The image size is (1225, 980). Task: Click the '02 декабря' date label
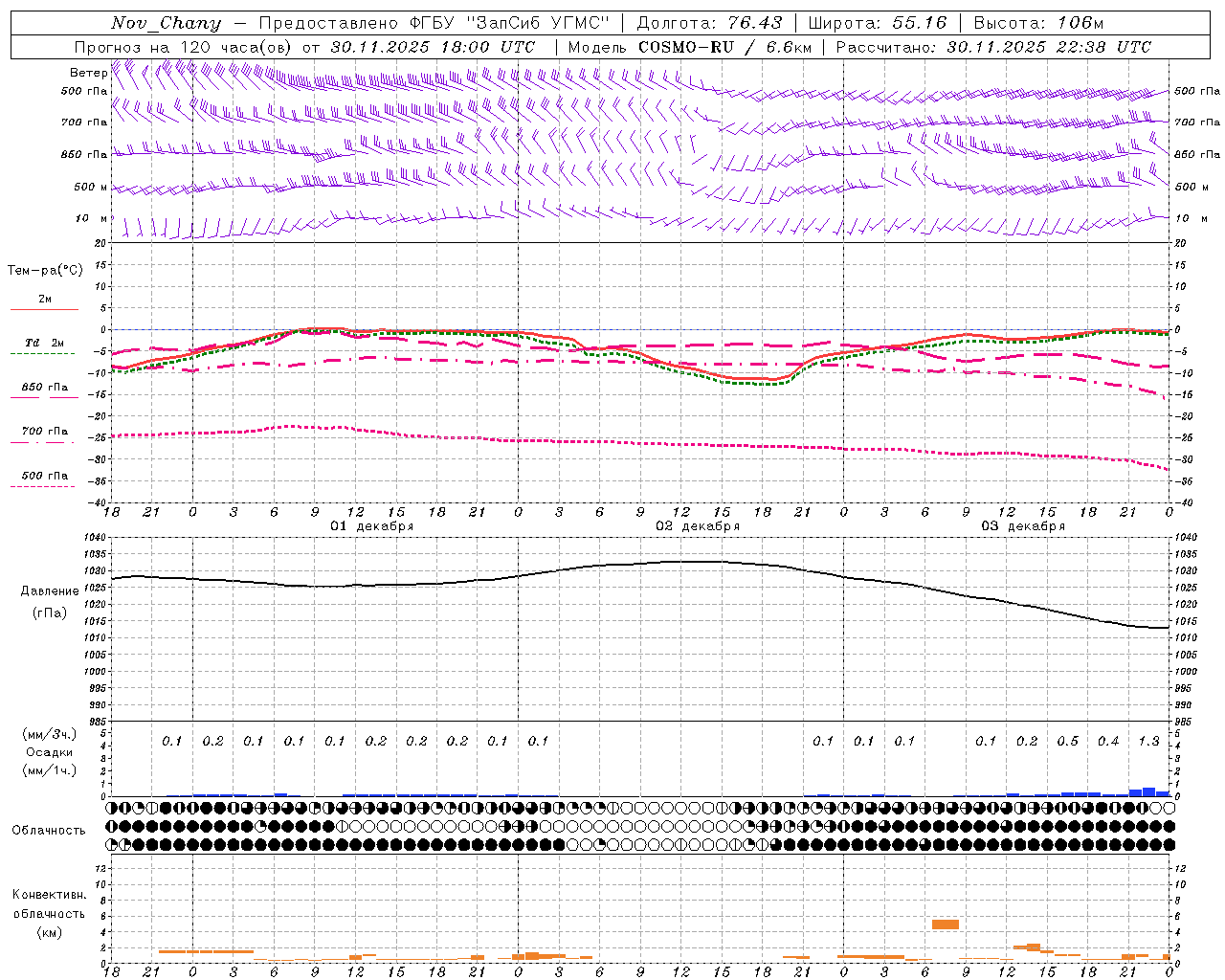(698, 526)
